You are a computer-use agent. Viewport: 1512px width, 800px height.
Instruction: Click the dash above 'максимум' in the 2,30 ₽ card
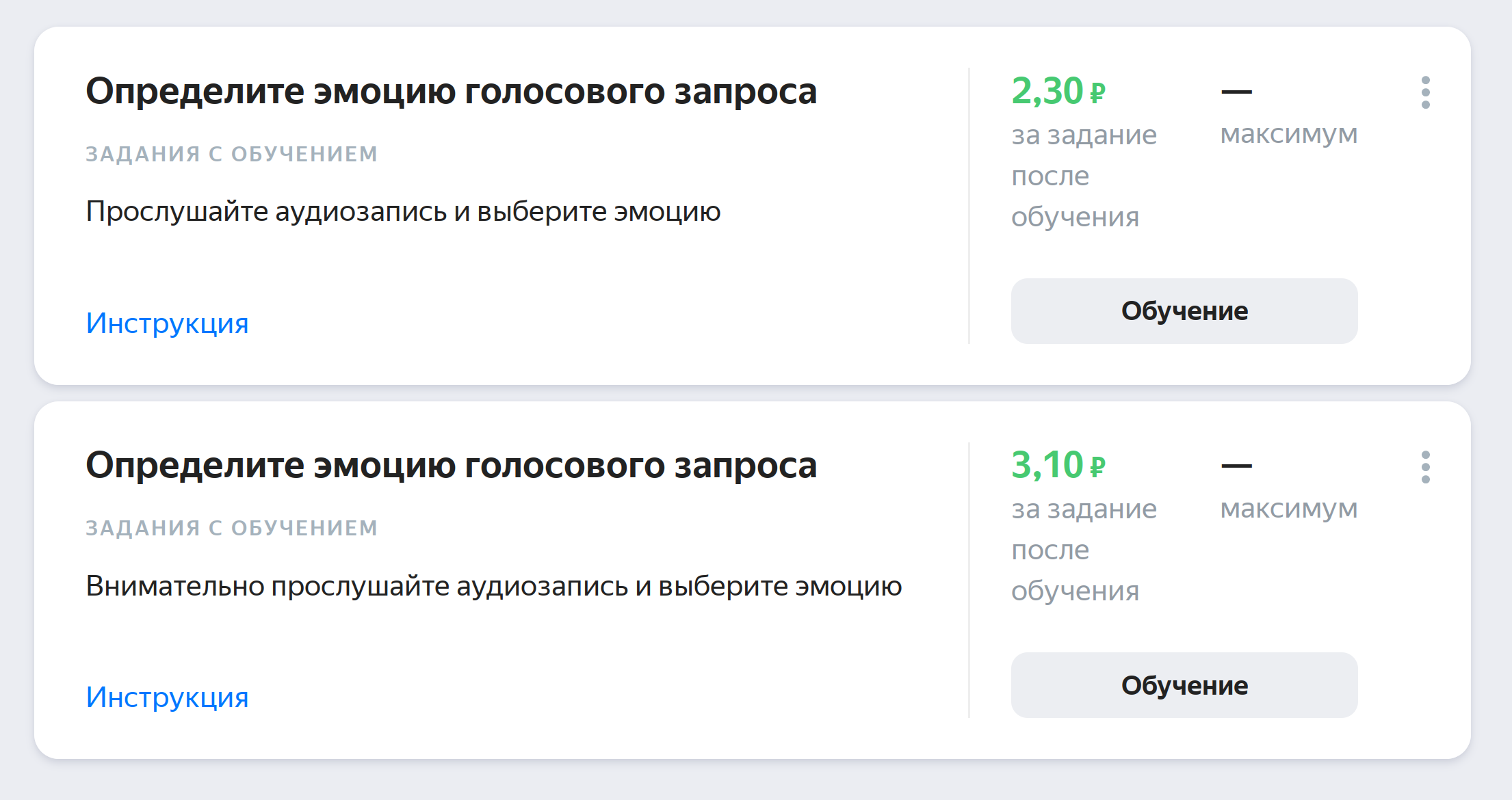click(1236, 92)
